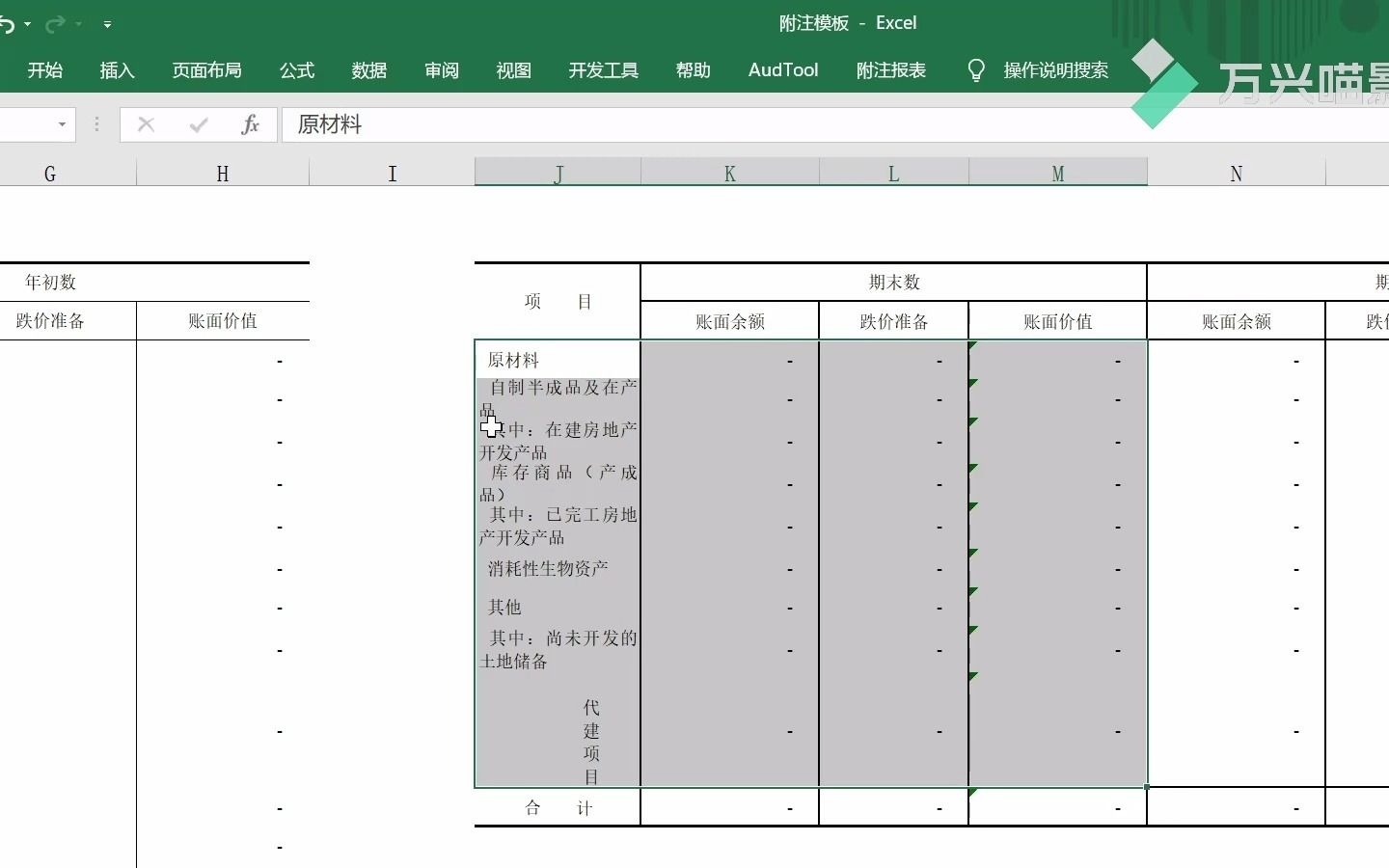This screenshot has height=868, width=1389.
Task: Click column N value in 消耗性生物资产 row
Action: click(1237, 568)
